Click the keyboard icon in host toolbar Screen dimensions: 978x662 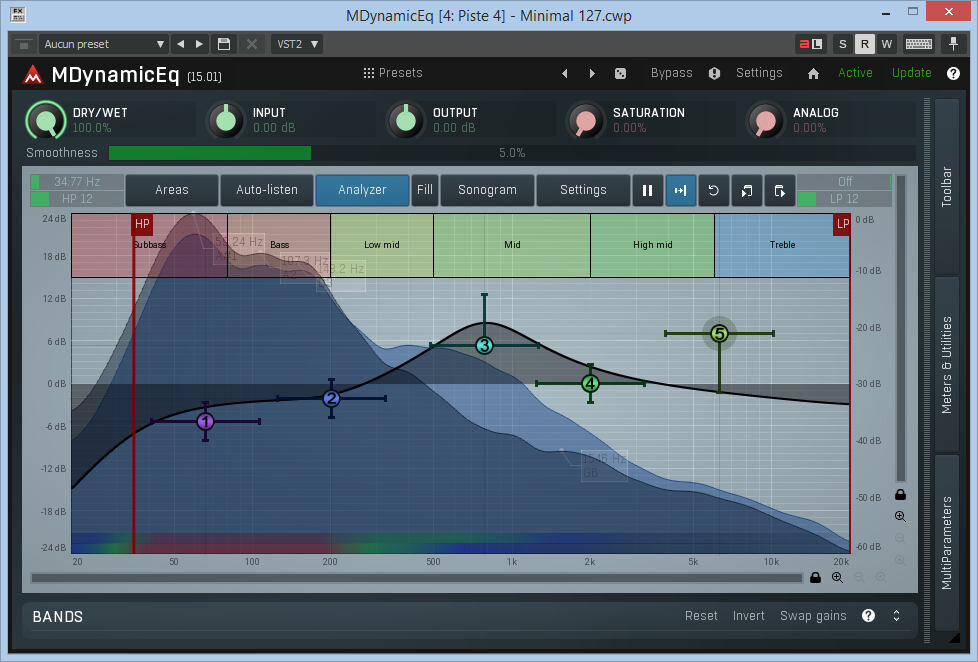pos(919,44)
